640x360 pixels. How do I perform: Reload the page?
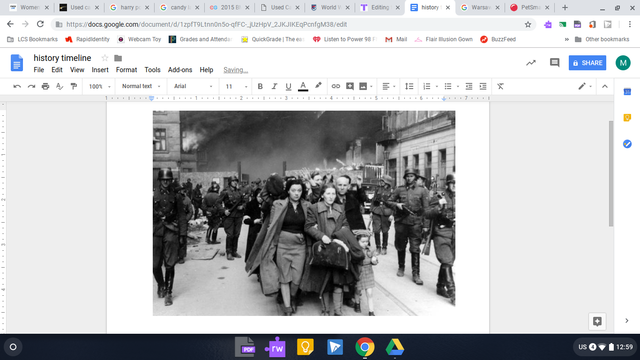(x=40, y=24)
